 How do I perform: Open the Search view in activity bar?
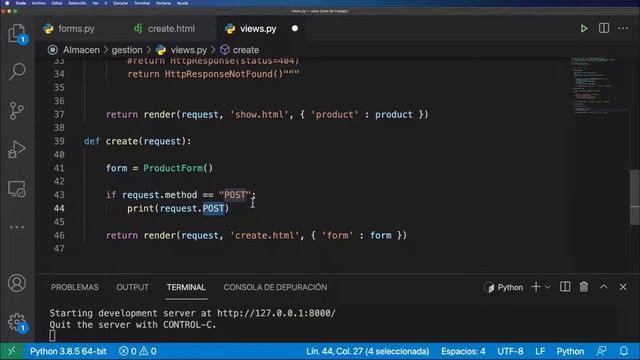[17, 71]
